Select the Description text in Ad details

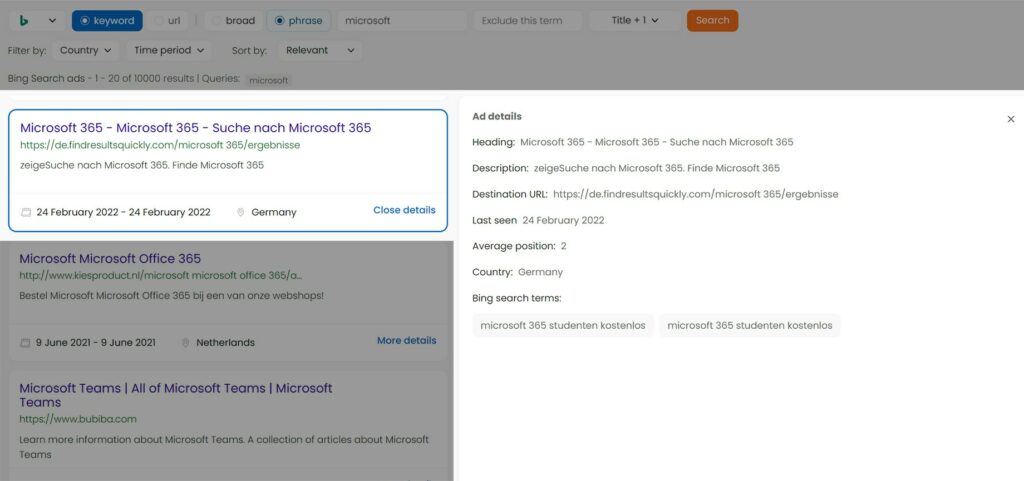coord(656,168)
